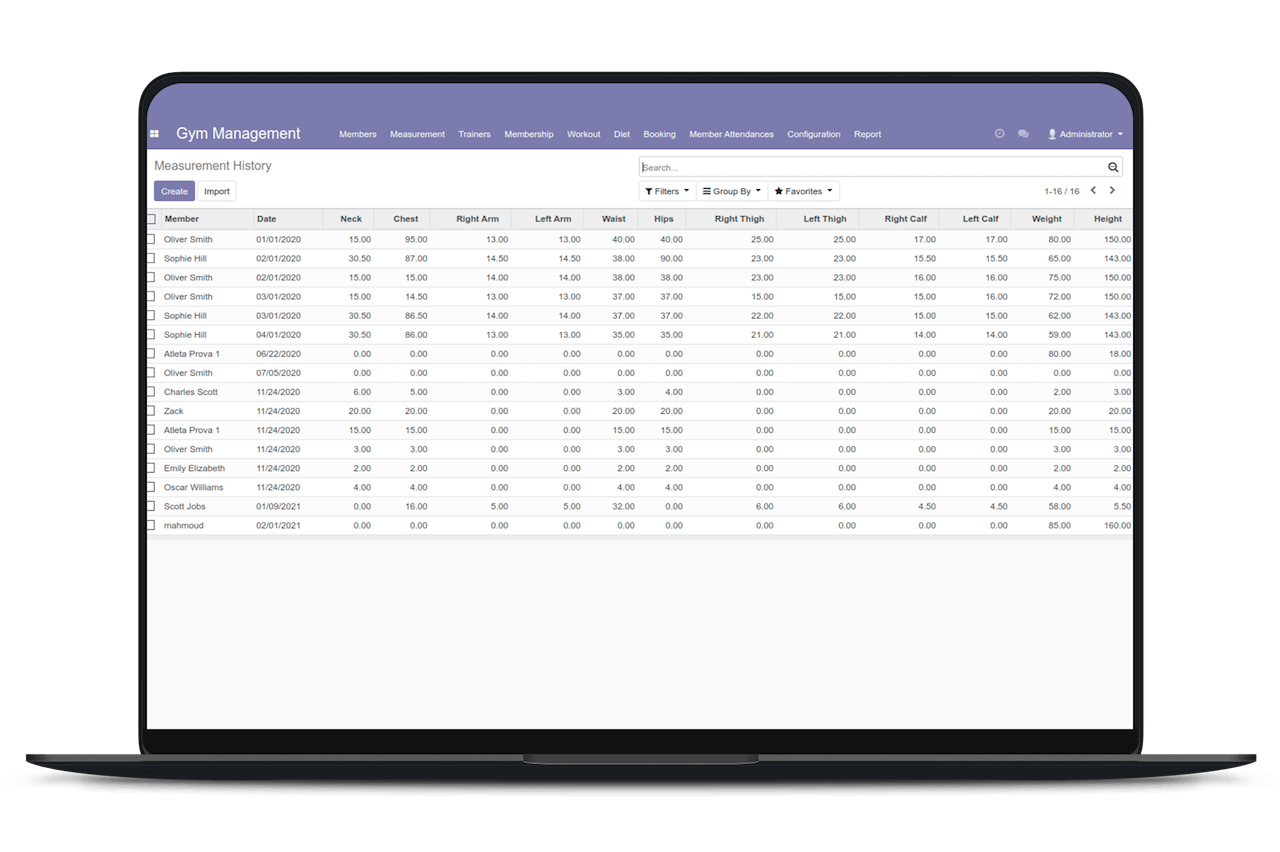1280x852 pixels.
Task: Open the Trainers menu
Action: click(474, 134)
